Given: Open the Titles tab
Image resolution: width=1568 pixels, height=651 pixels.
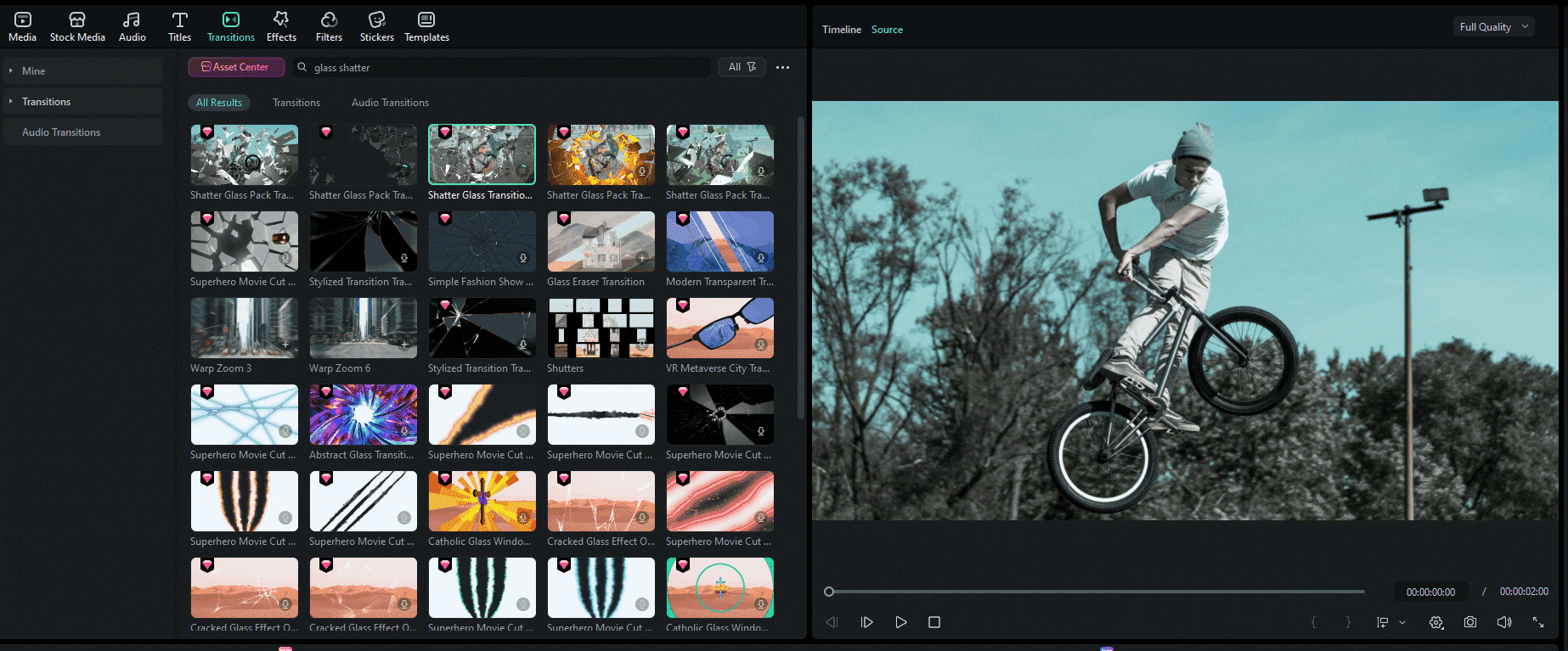Looking at the screenshot, I should pos(179,27).
